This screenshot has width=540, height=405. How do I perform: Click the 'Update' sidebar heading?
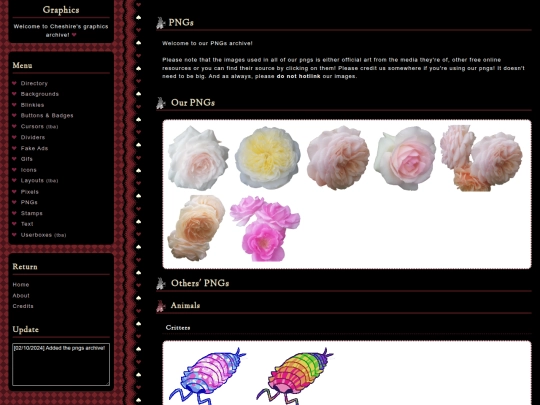(x=25, y=330)
